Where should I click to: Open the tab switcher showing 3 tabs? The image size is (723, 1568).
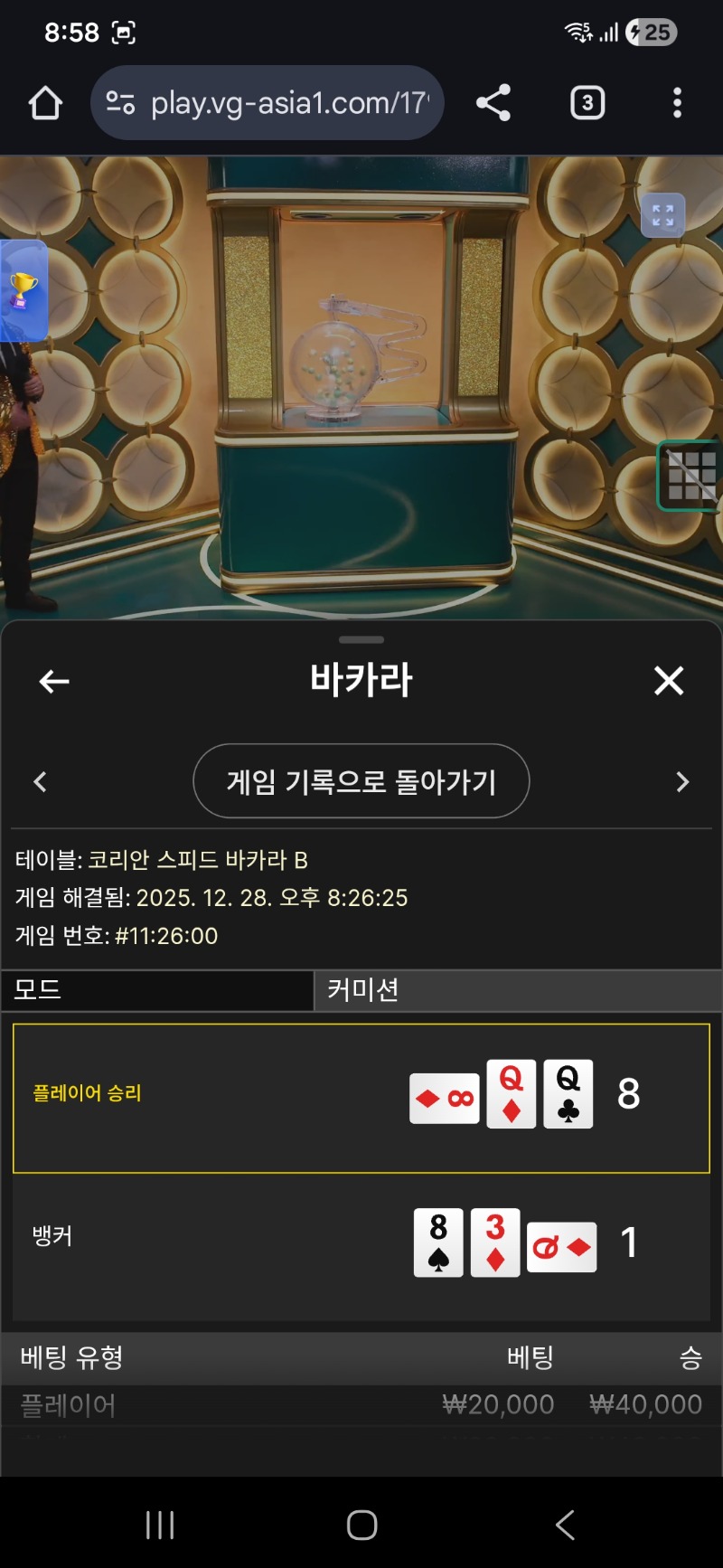(x=587, y=103)
